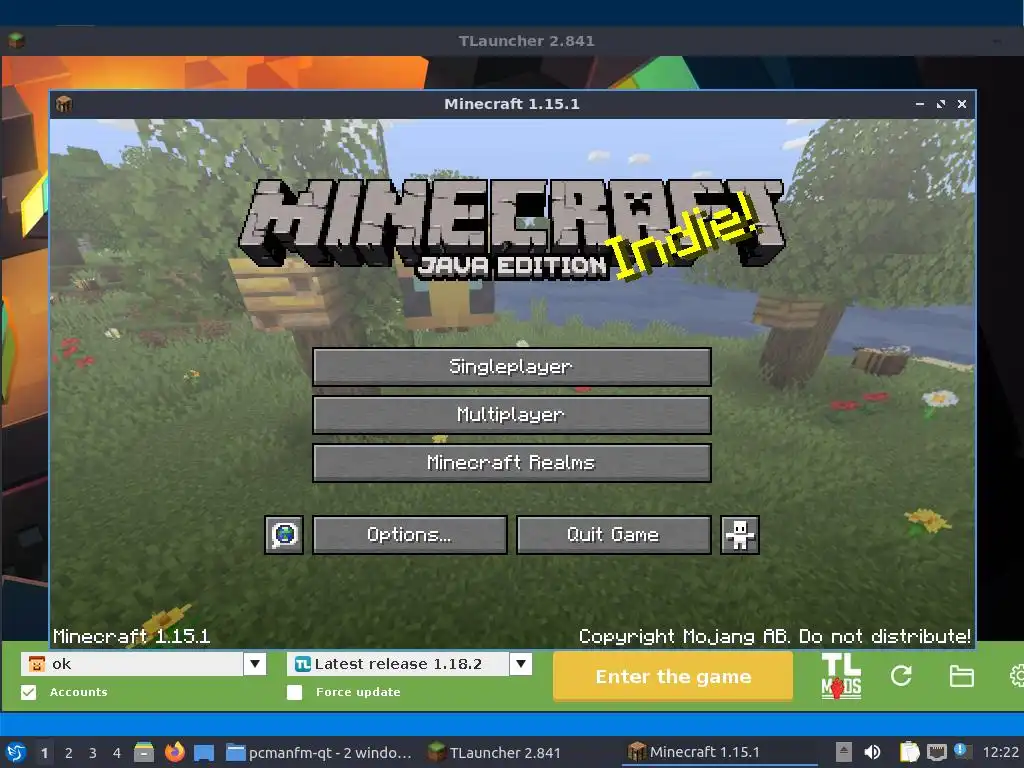1024x768 pixels.
Task: Click the Minecraft 1.15.1 window title bar
Action: click(512, 104)
